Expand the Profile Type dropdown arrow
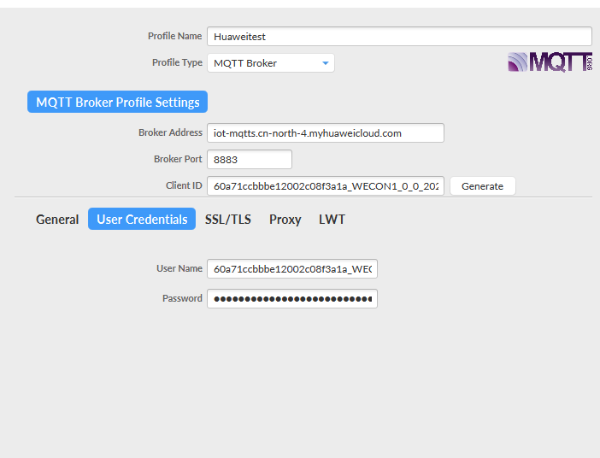This screenshot has width=600, height=458. tap(325, 63)
